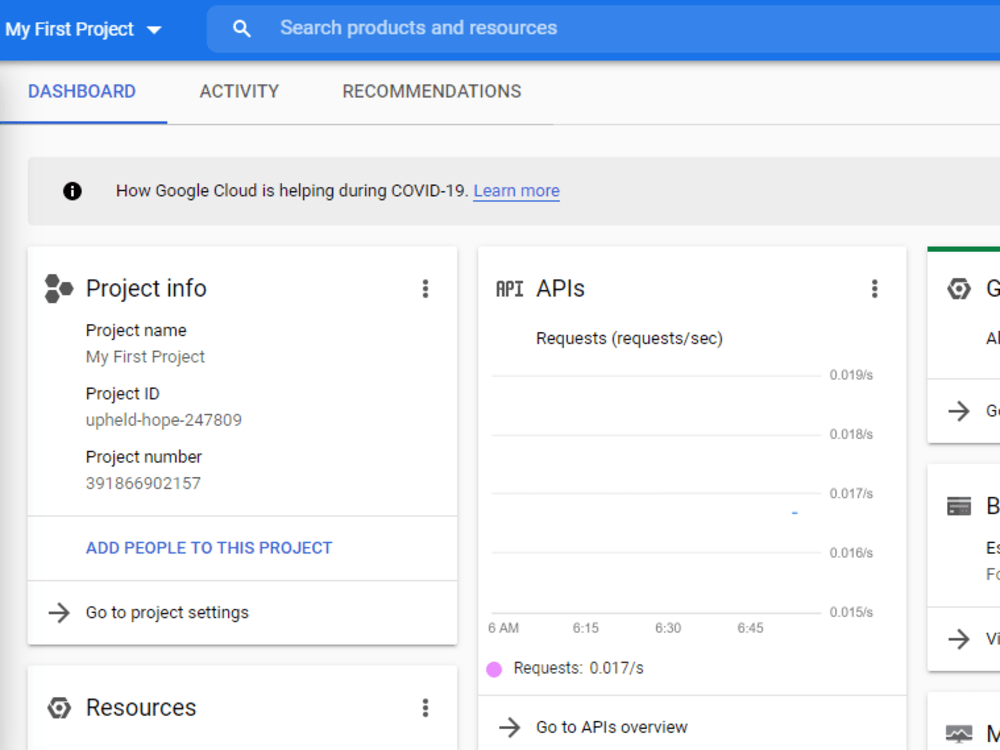This screenshot has height=750, width=1000.
Task: Click the Monitoring chart icon
Action: (958, 731)
